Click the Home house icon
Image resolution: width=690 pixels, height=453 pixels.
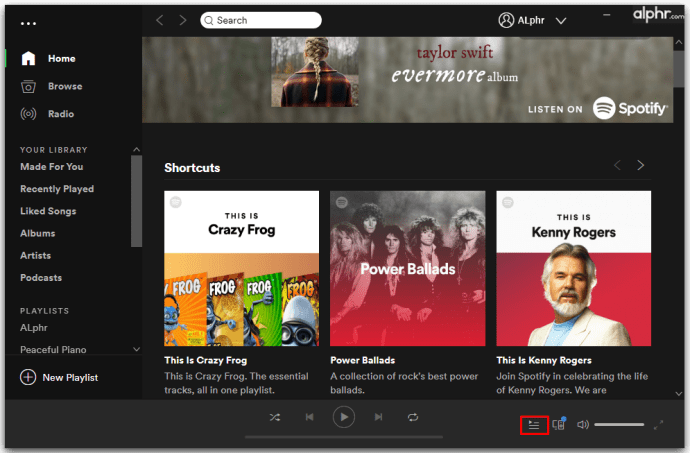pos(28,58)
